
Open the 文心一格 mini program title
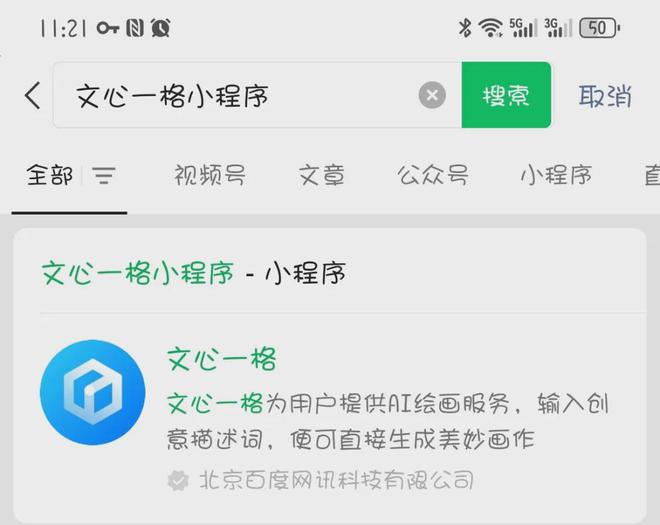pos(222,359)
